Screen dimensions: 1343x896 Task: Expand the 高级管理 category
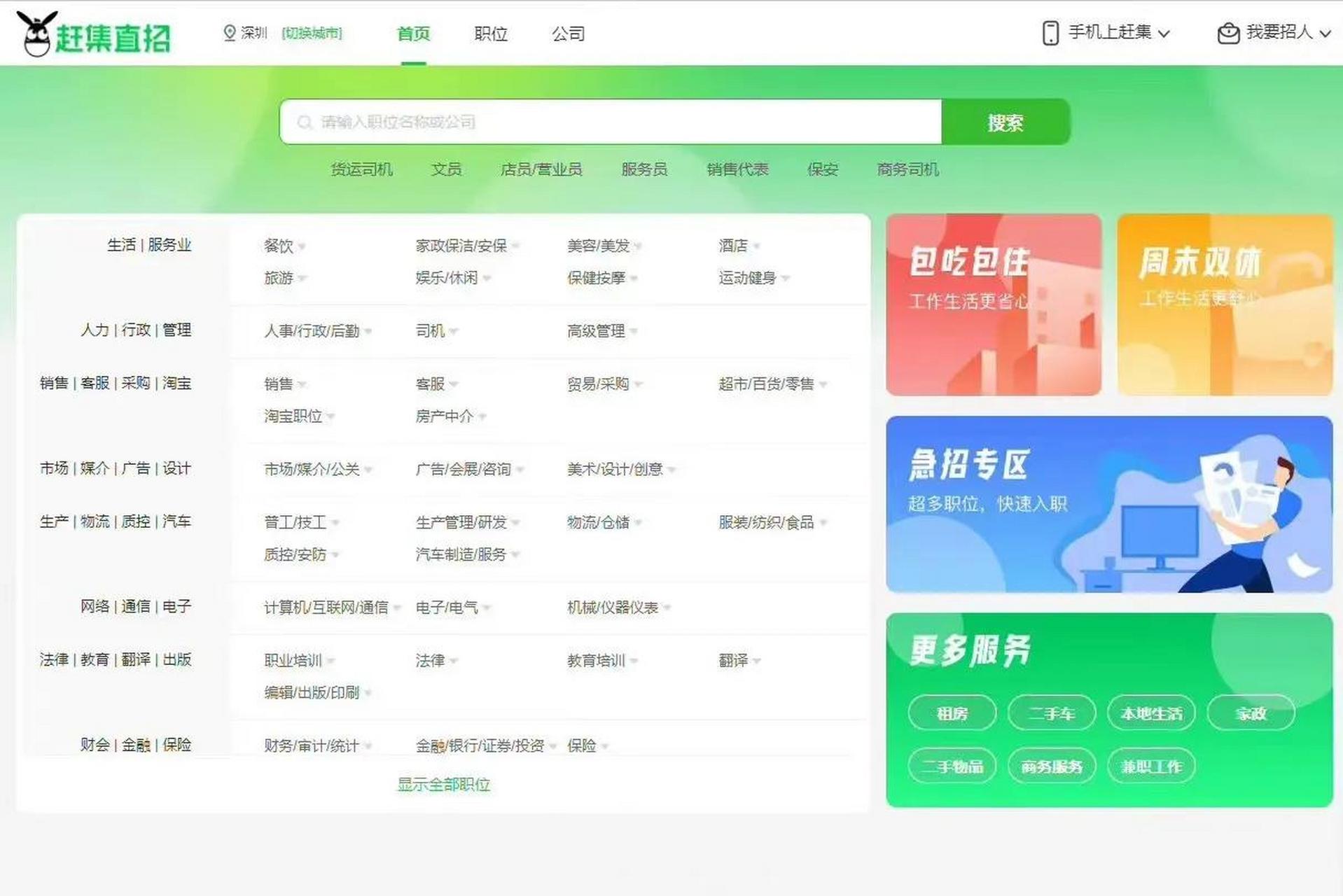point(602,331)
